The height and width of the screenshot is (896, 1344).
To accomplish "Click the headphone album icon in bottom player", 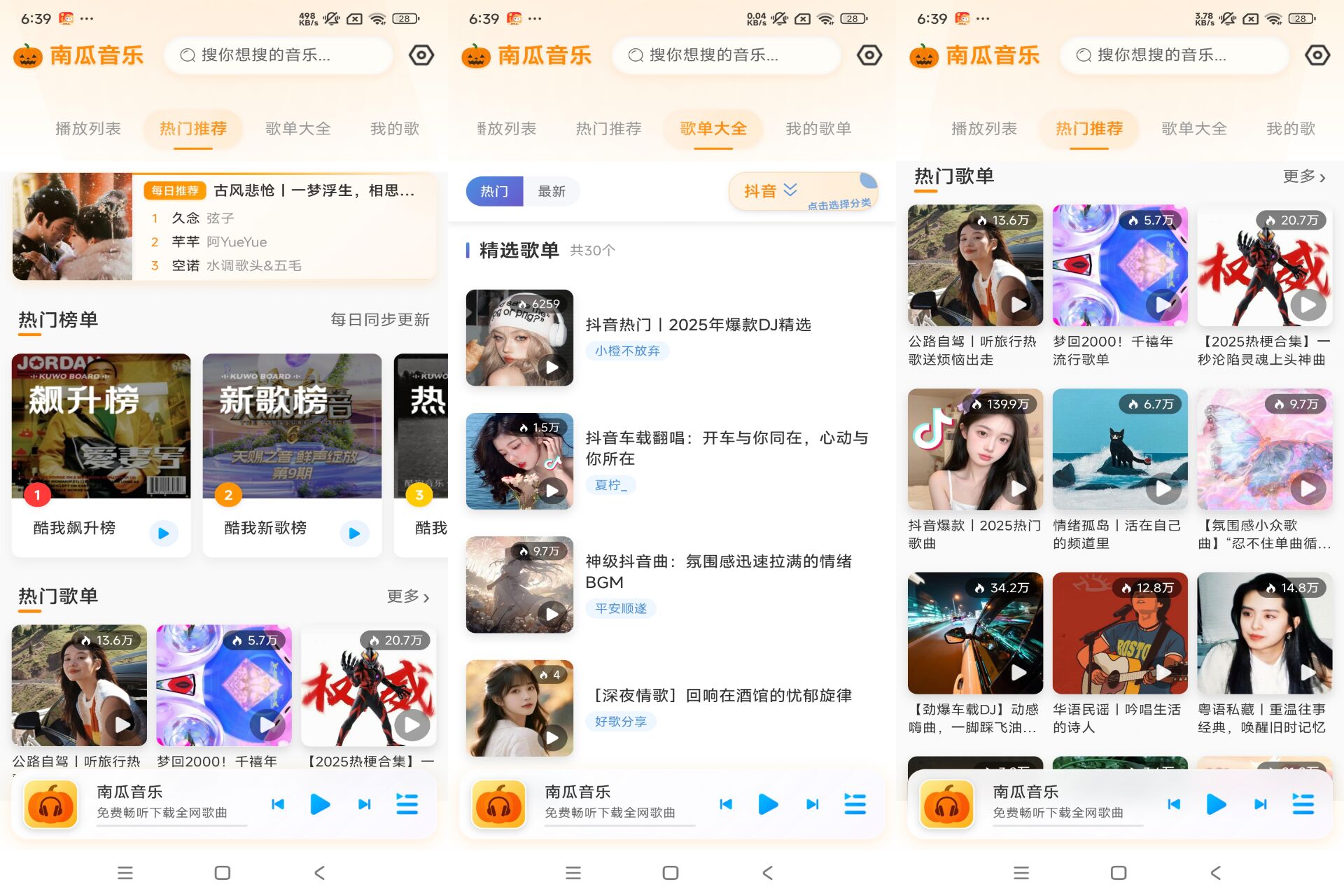I will coord(50,805).
